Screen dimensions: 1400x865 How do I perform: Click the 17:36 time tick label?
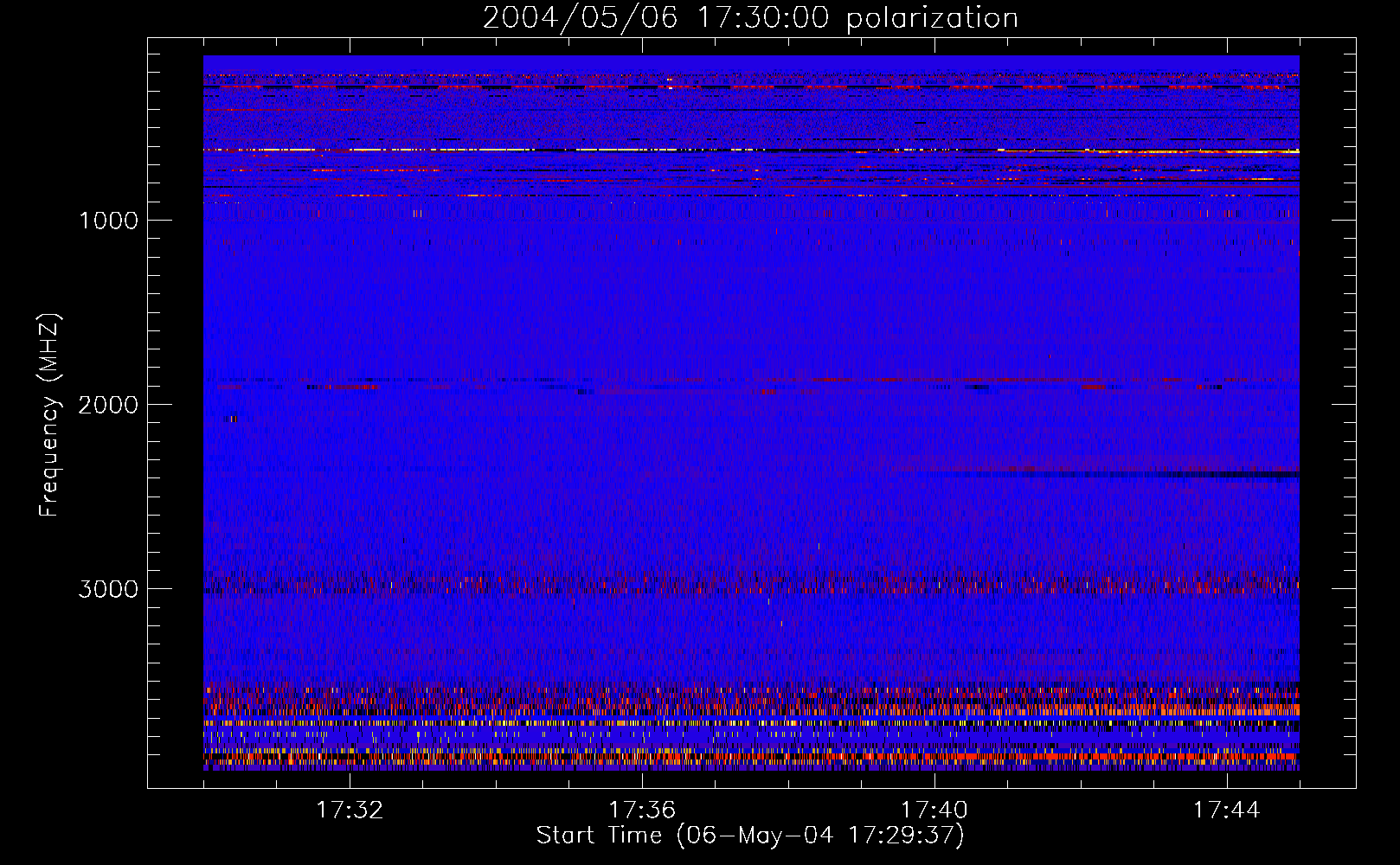pos(642,811)
